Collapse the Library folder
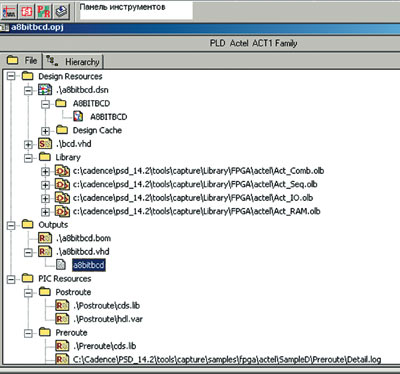Image resolution: width=400 pixels, height=374 pixels. (x=28, y=157)
